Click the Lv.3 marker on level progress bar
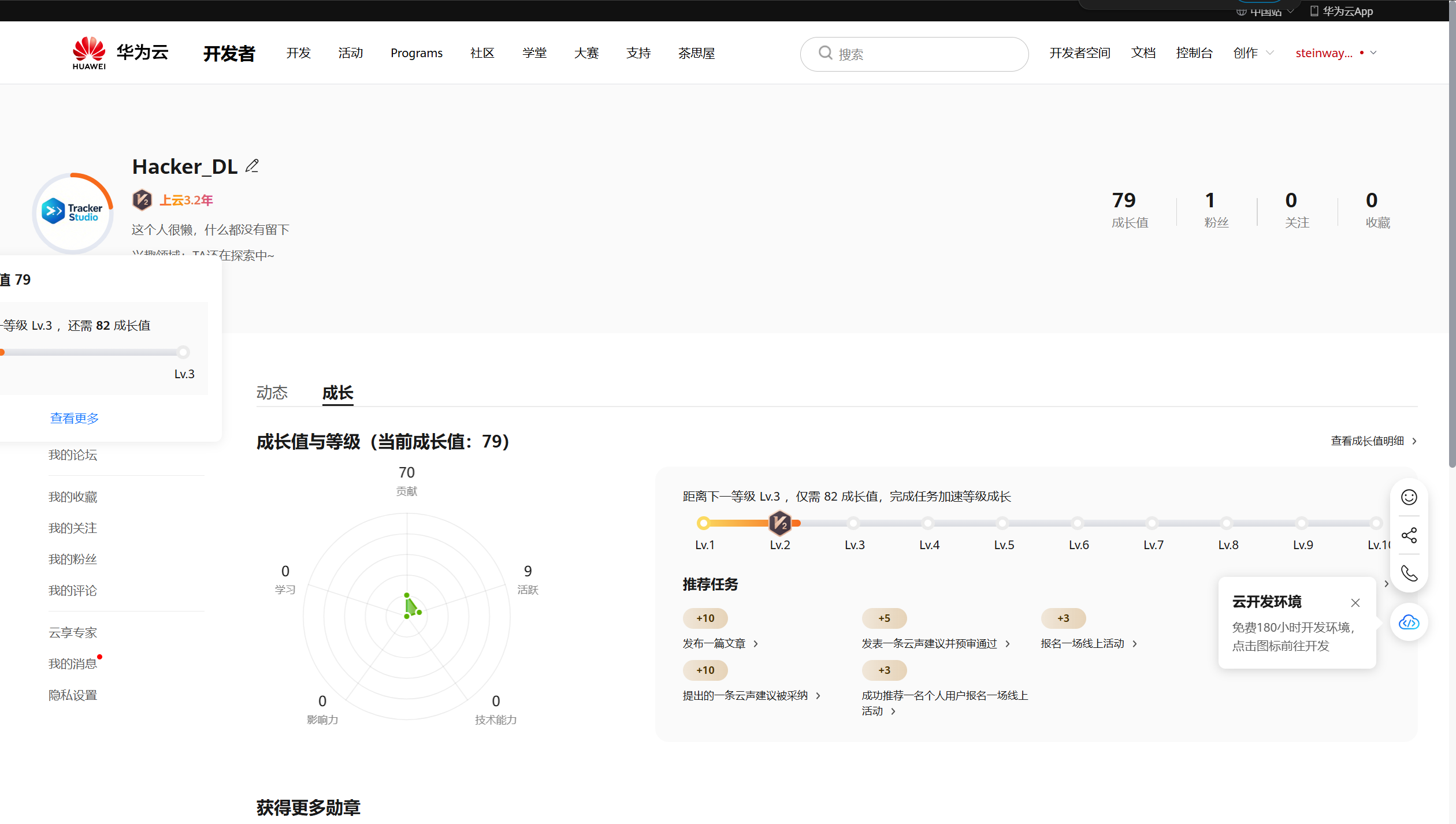Viewport: 1456px width, 824px height. [x=853, y=523]
